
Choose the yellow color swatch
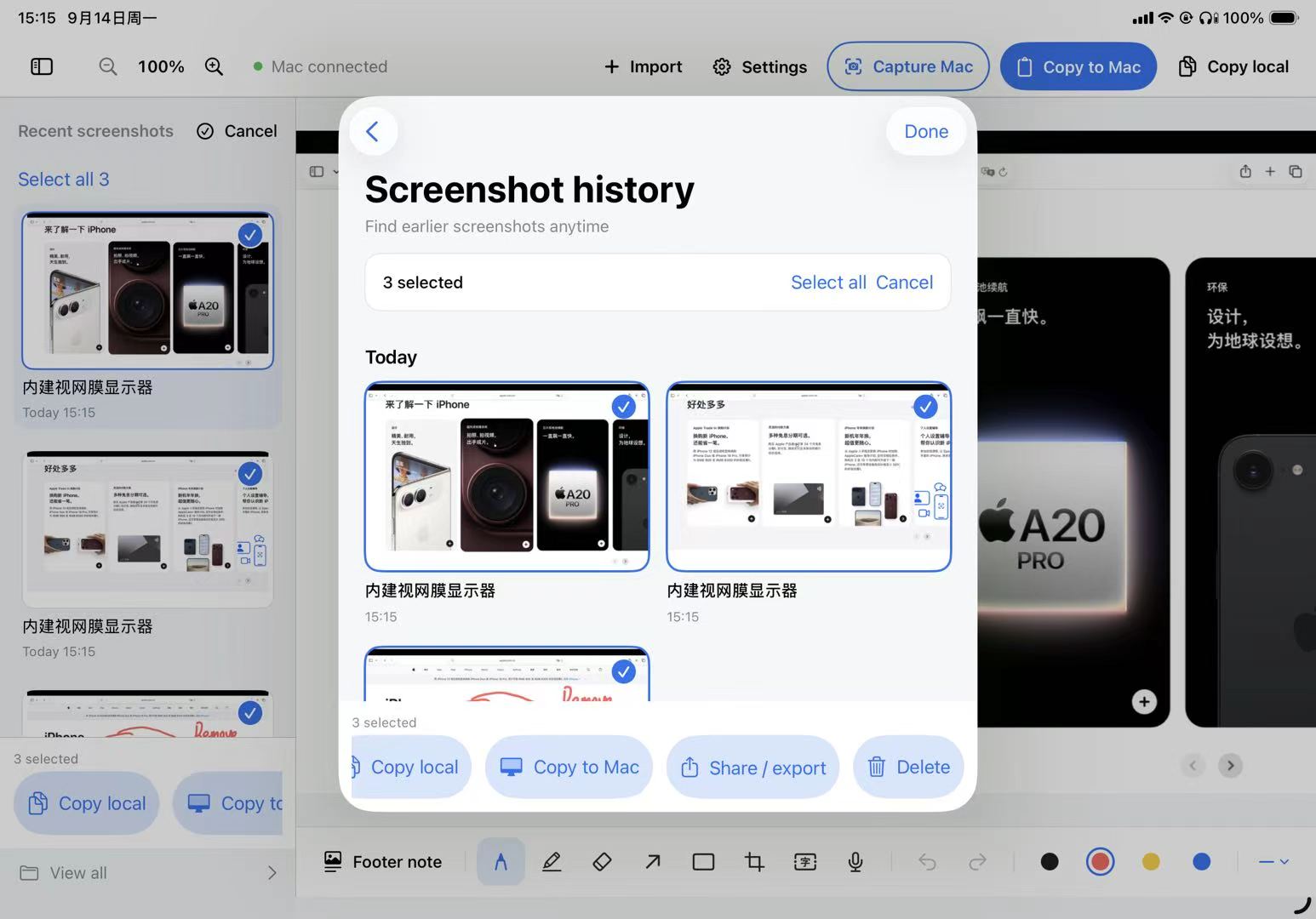click(1151, 862)
